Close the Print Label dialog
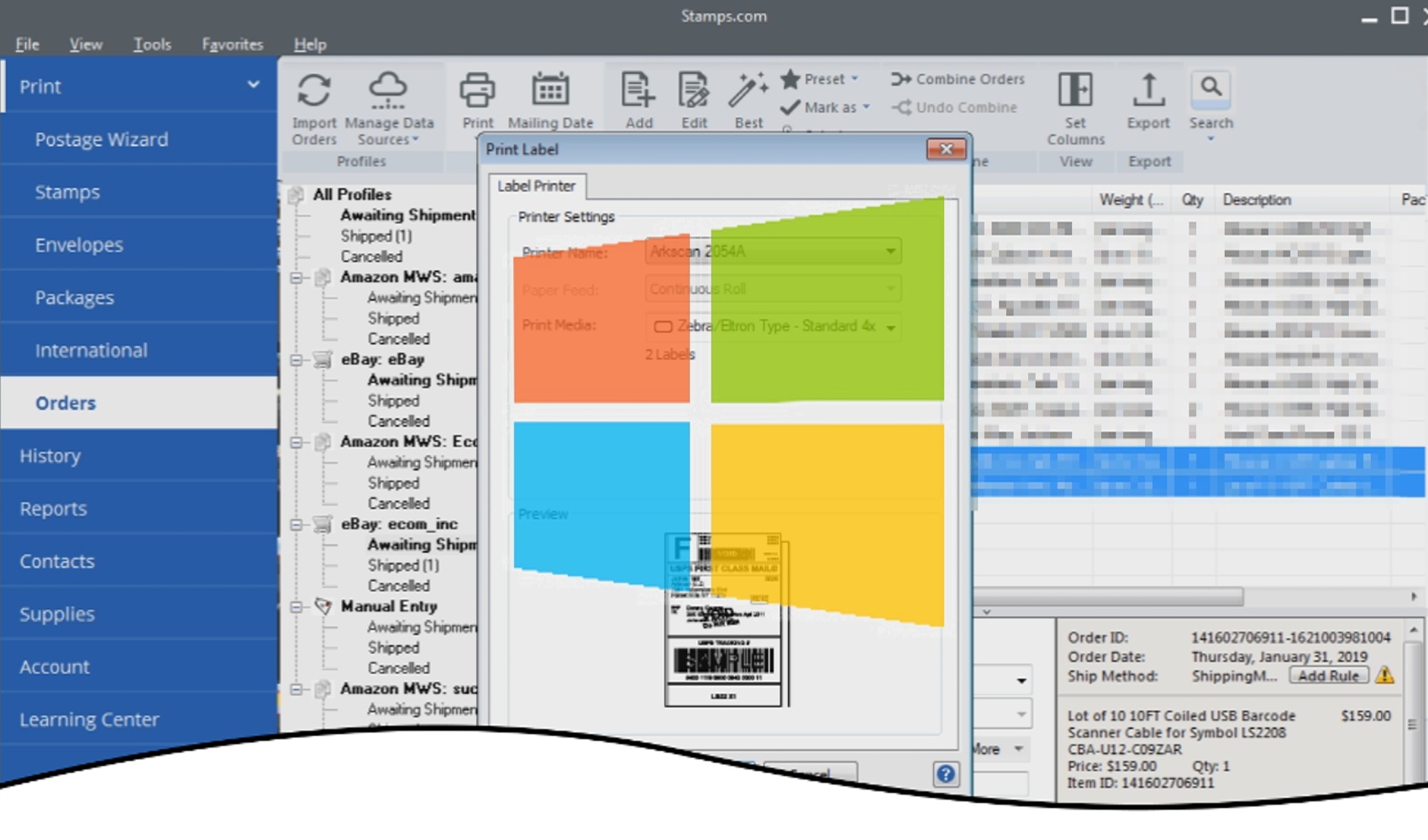 coord(946,149)
